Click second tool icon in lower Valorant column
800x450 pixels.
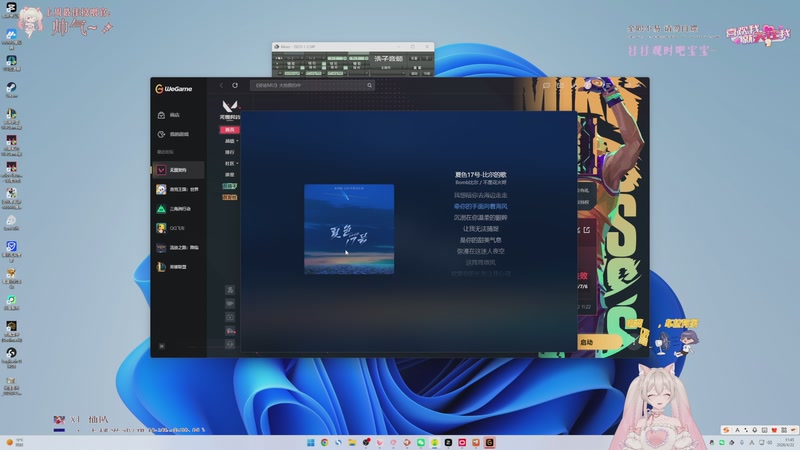tap(230, 304)
